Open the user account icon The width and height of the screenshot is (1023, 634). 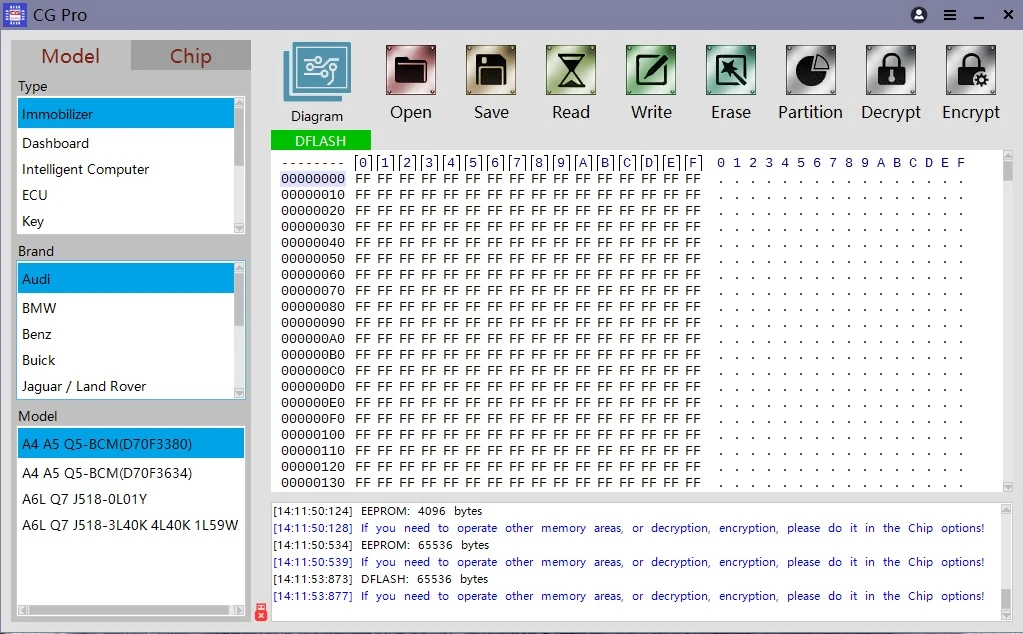919,15
